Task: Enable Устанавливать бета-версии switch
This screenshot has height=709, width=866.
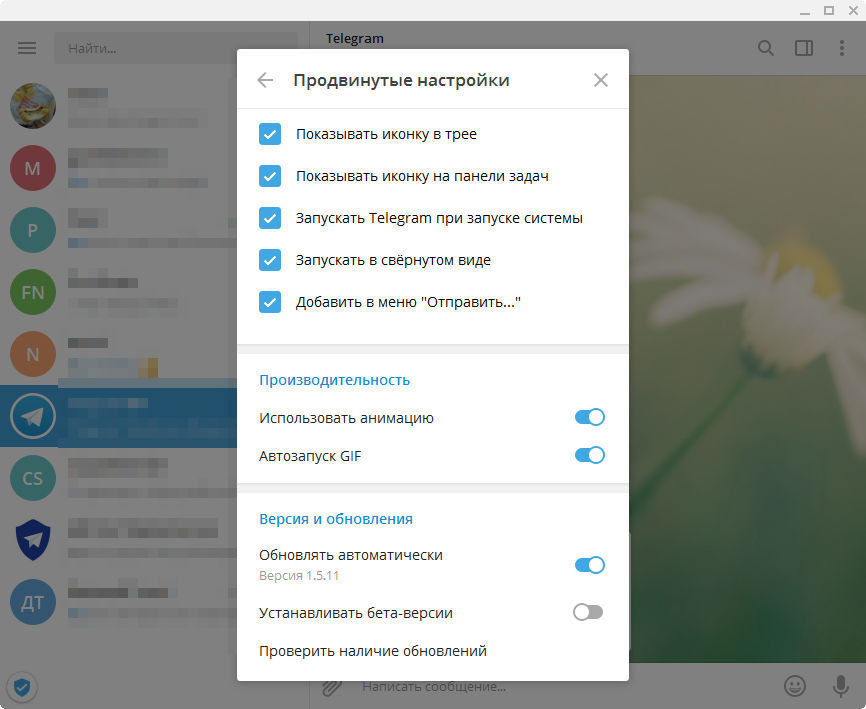Action: [x=588, y=612]
